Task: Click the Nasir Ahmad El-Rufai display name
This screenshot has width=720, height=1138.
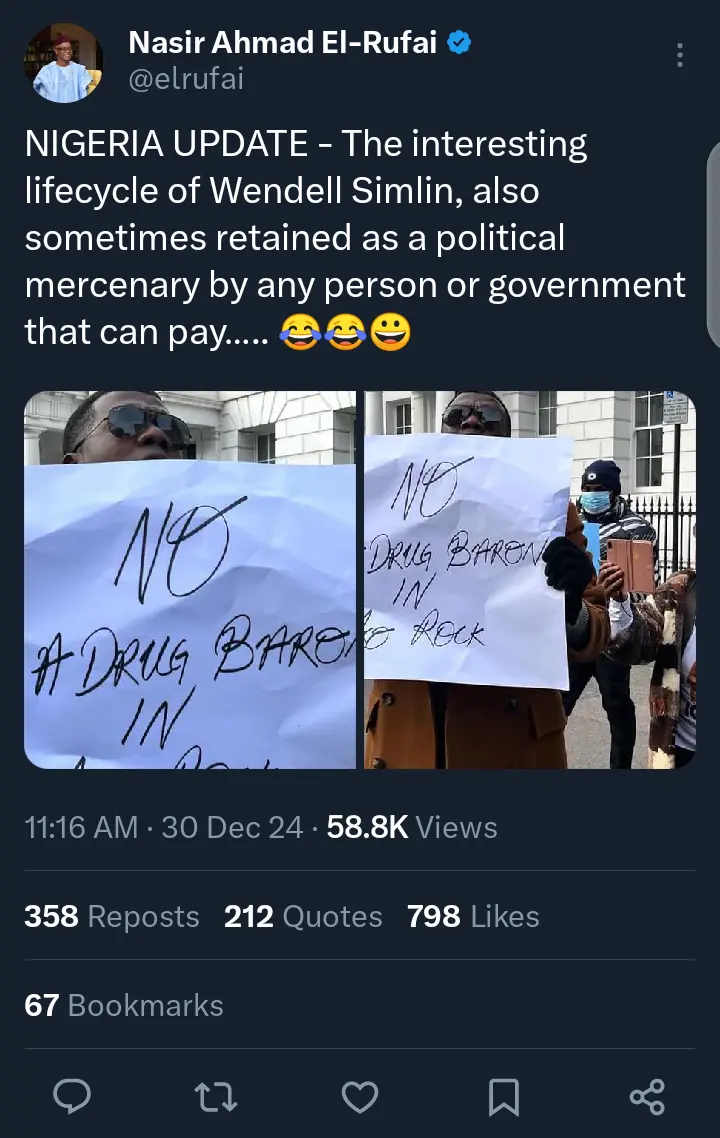Action: pos(282,42)
